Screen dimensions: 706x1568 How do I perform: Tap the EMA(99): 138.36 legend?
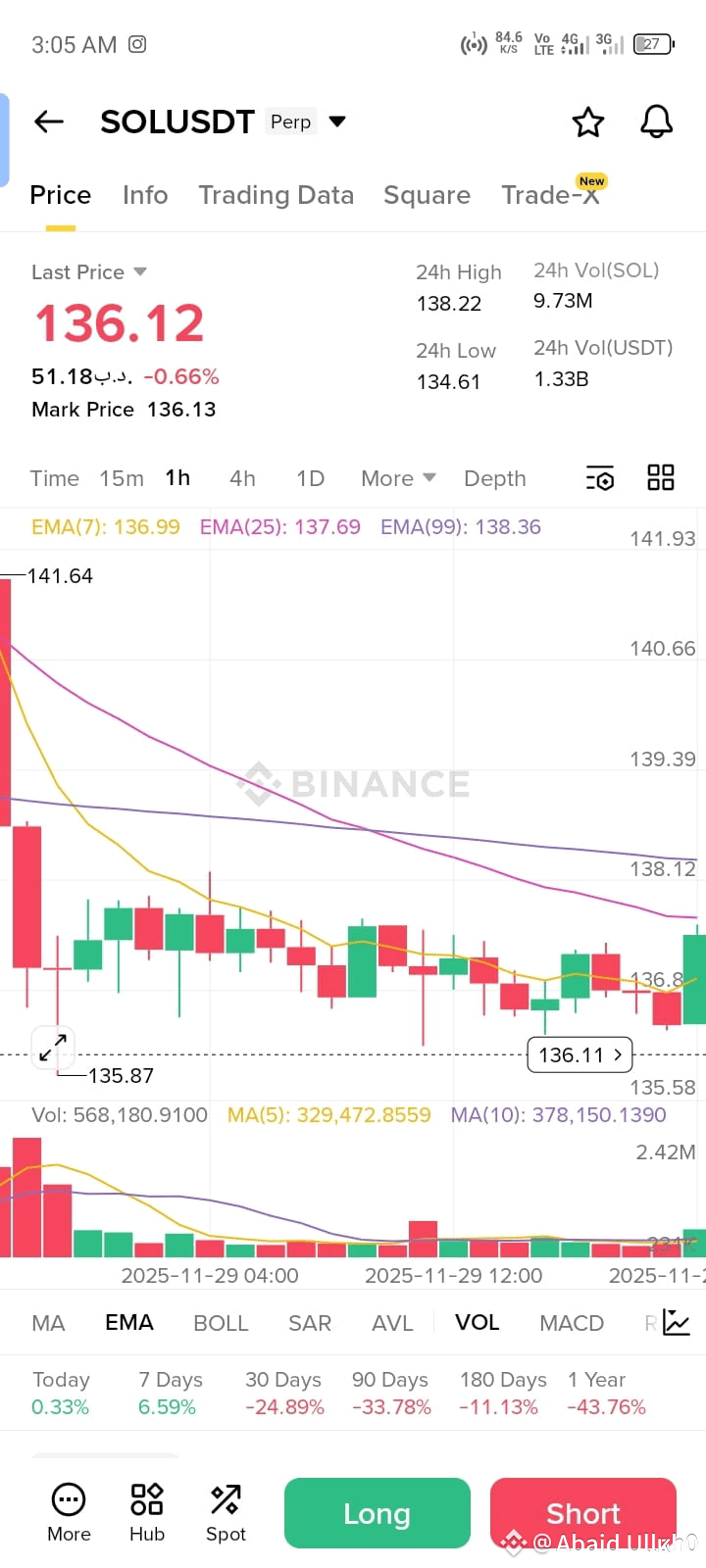pos(461,527)
